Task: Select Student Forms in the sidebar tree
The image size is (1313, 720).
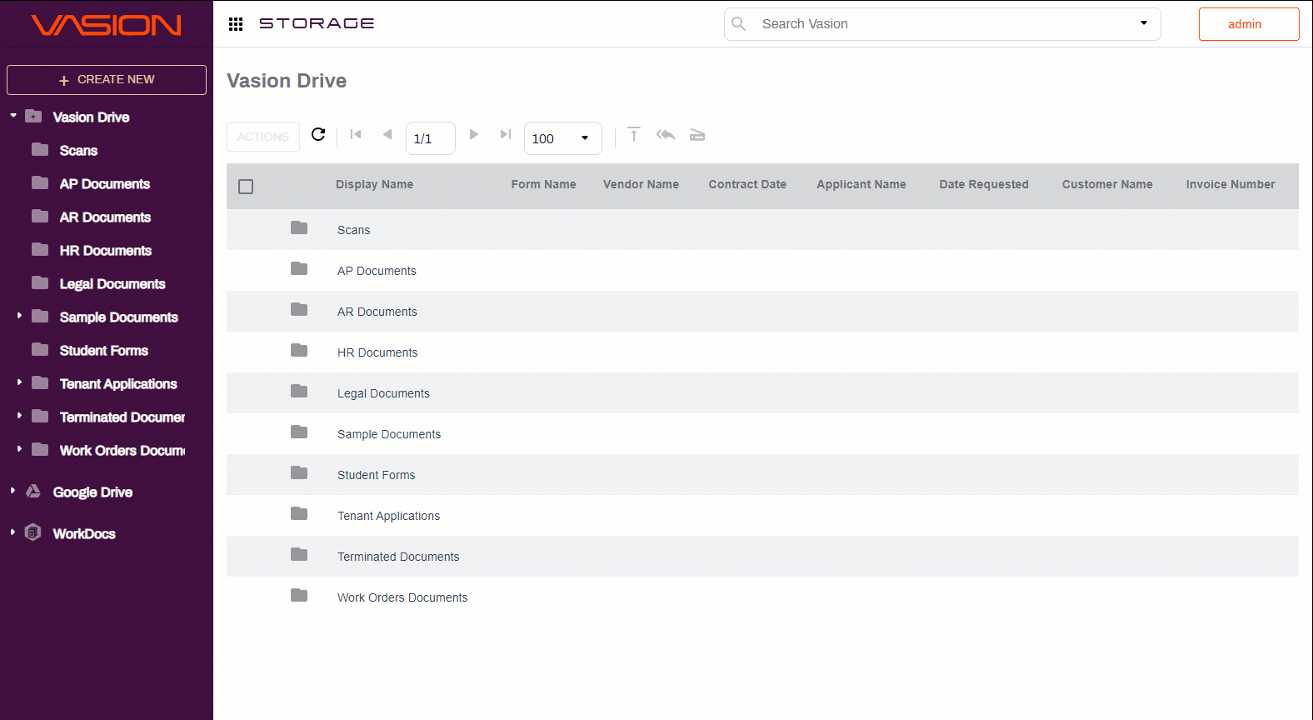Action: [104, 350]
